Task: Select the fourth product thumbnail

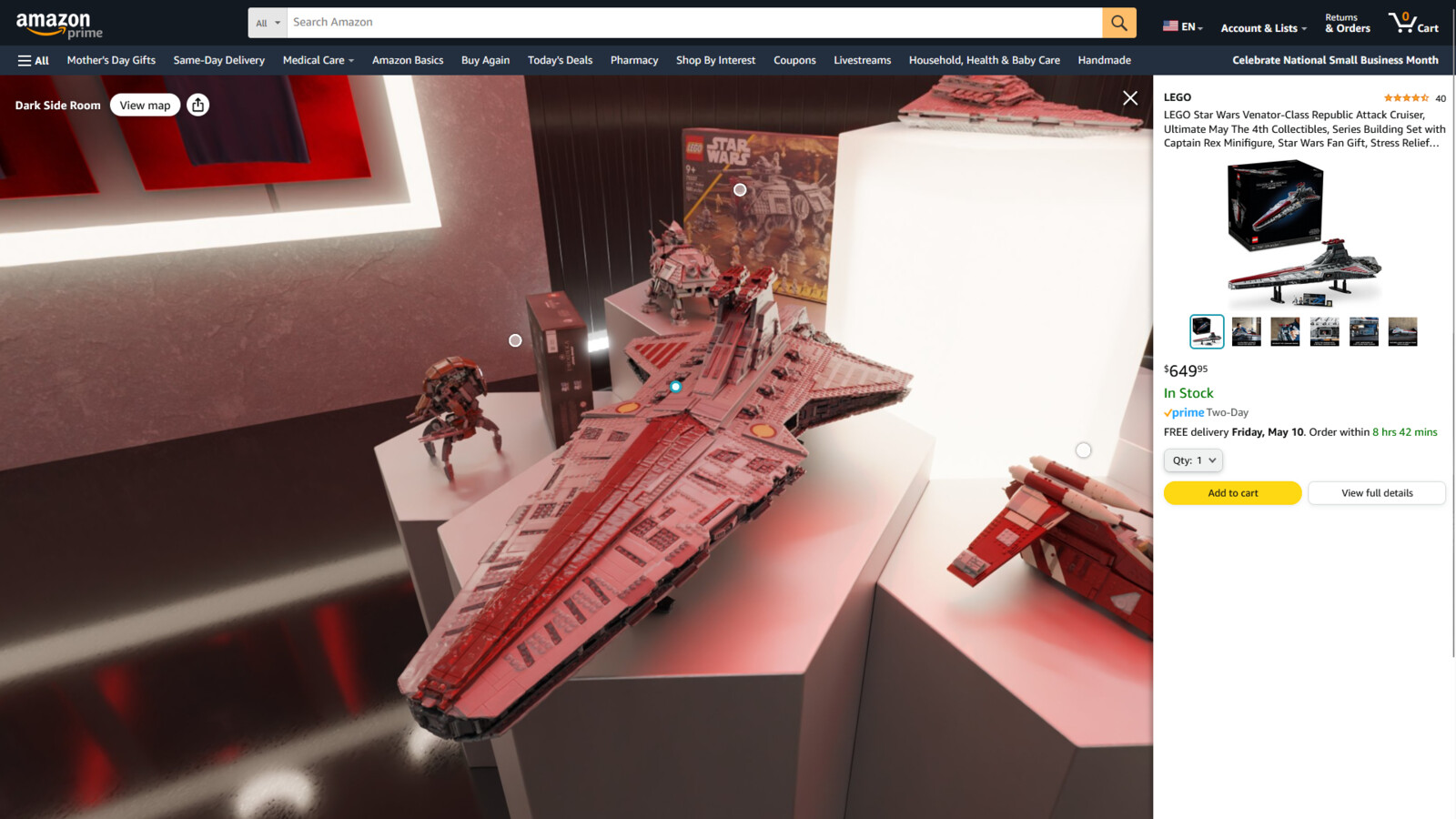Action: point(1324,331)
